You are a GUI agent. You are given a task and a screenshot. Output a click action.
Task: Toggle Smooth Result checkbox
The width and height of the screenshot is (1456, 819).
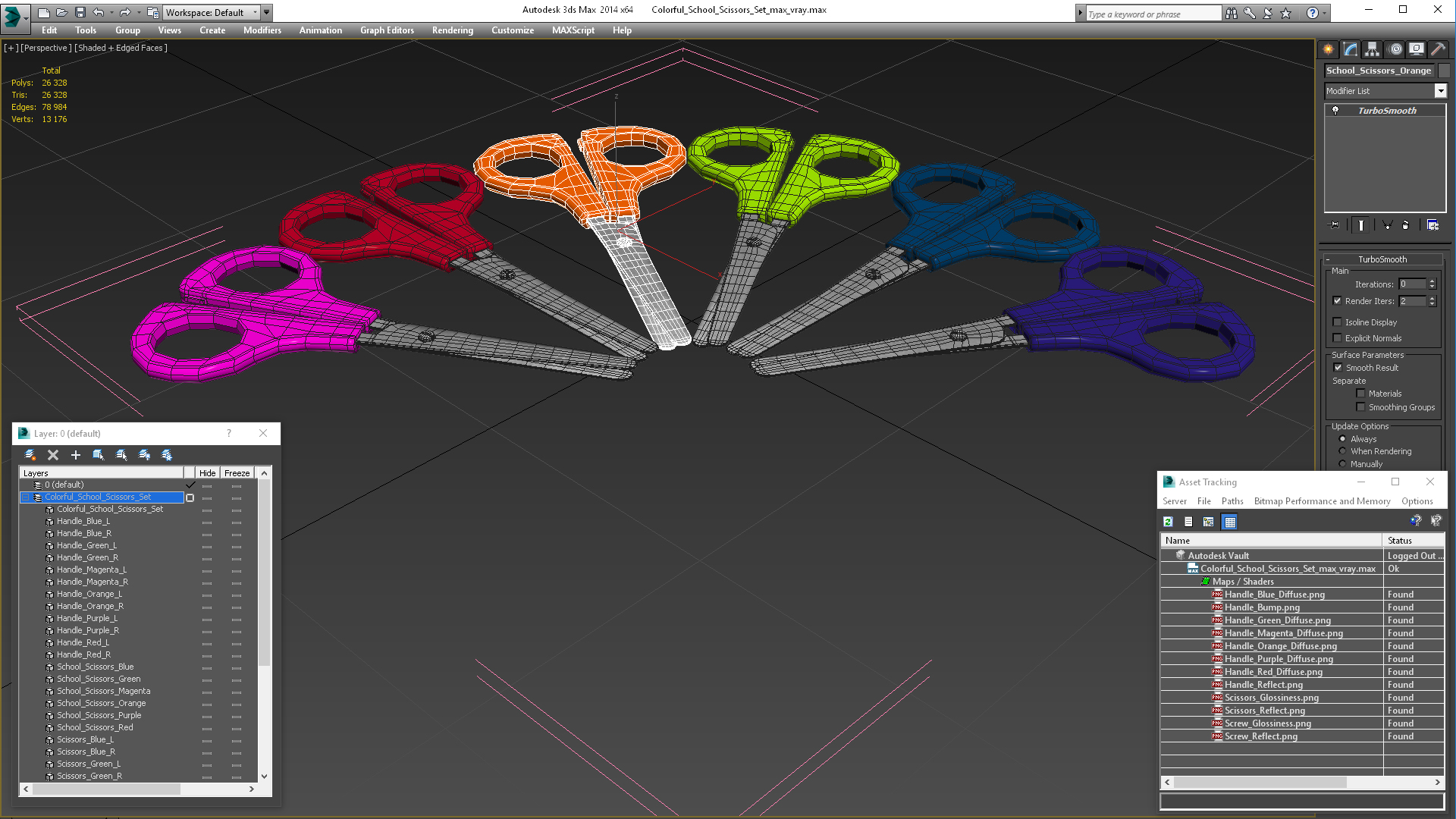click(1338, 368)
